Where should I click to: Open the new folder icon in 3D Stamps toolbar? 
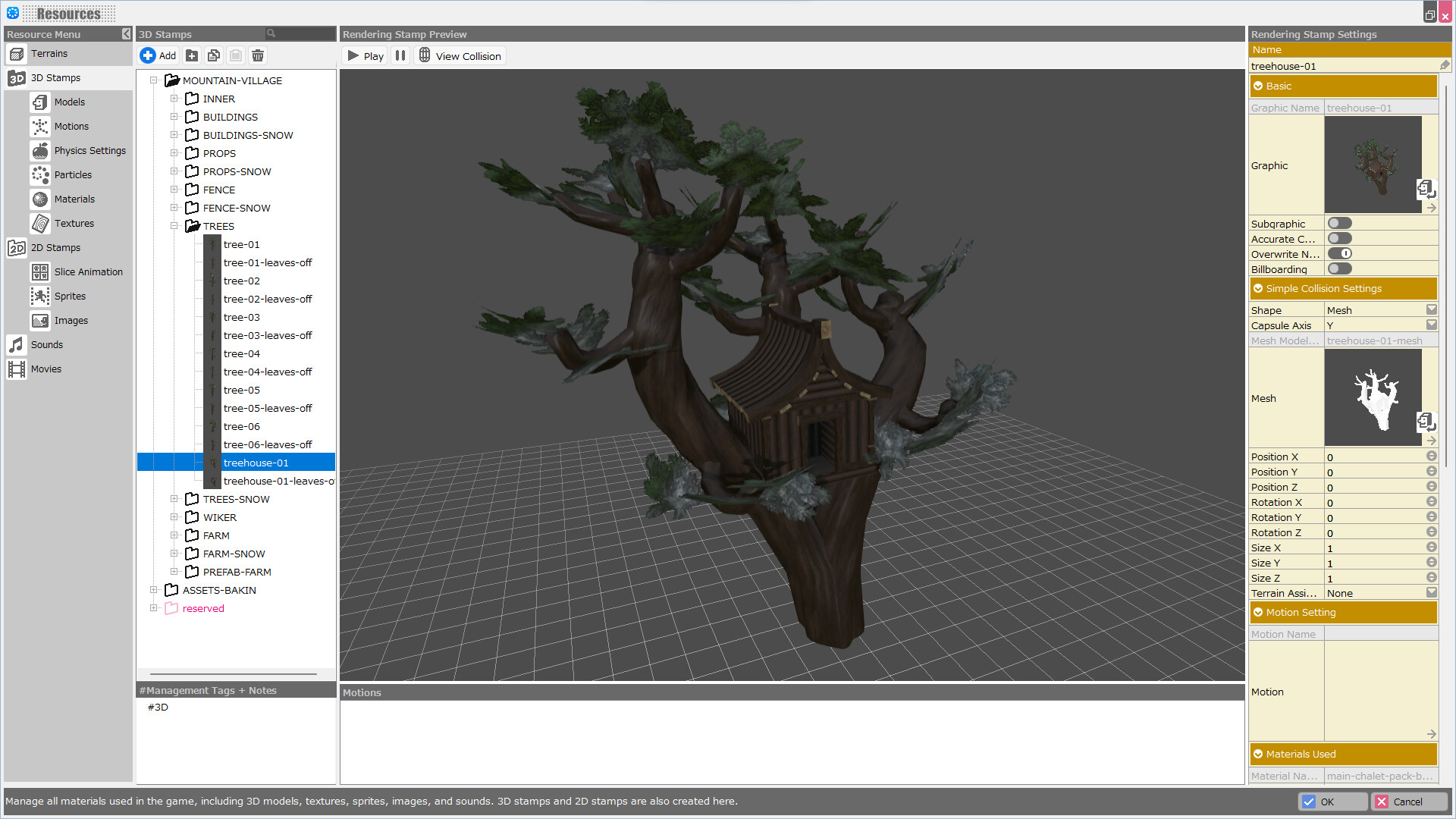click(192, 55)
